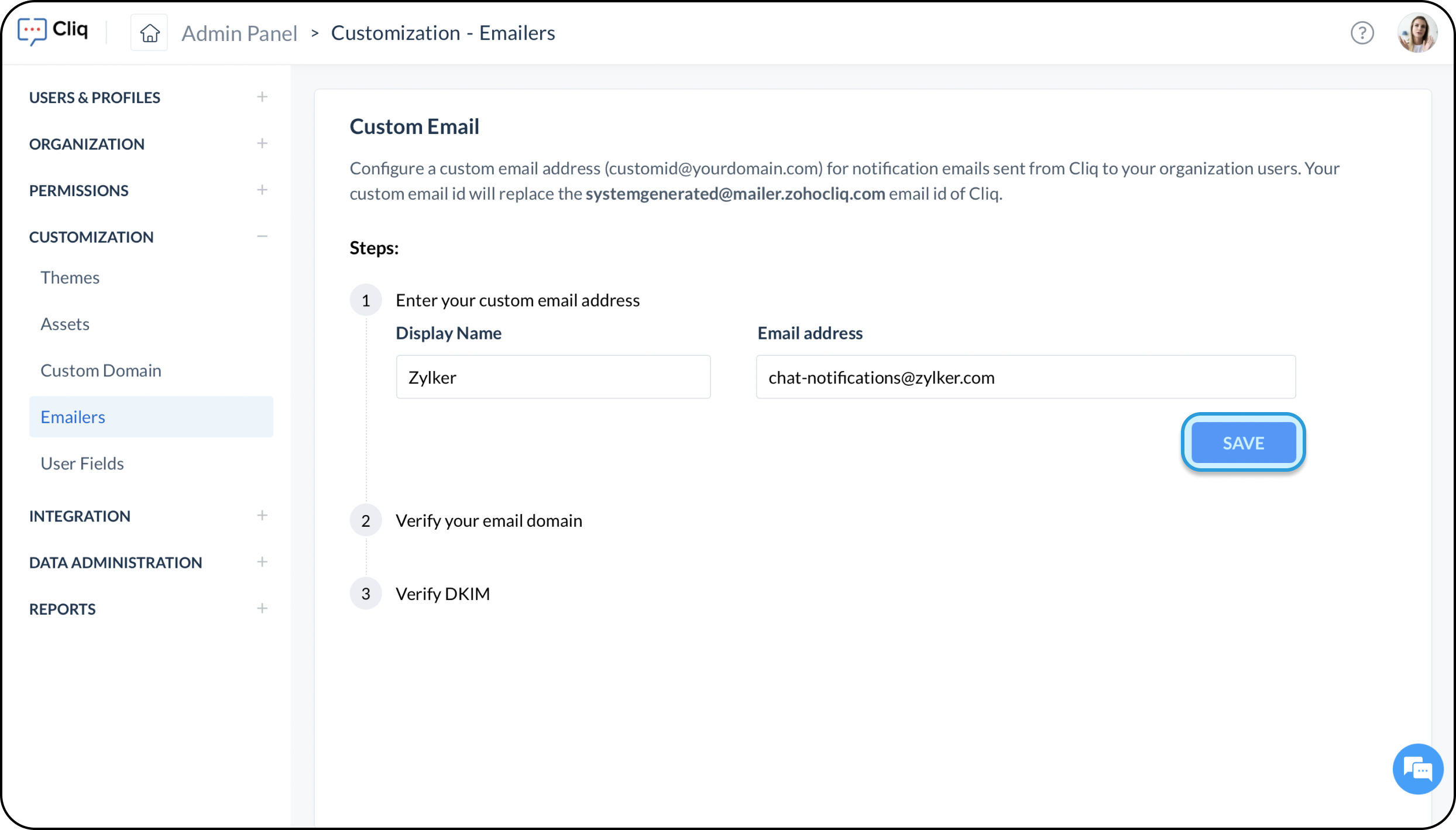Click the Cliq logo icon
The width and height of the screenshot is (1456, 830).
click(32, 31)
